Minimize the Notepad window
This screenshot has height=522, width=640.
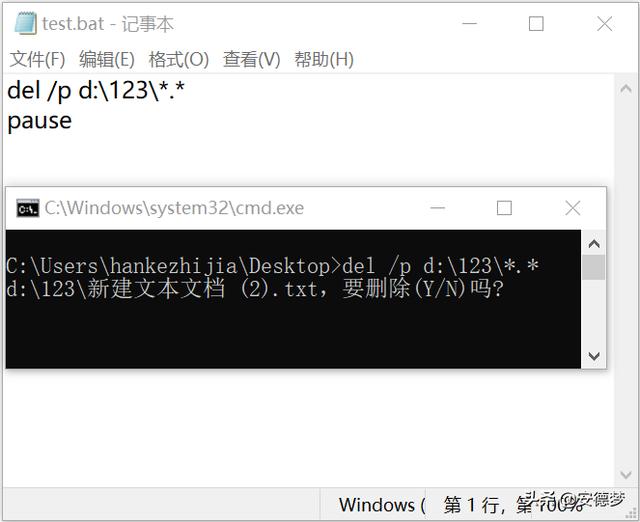[469, 24]
